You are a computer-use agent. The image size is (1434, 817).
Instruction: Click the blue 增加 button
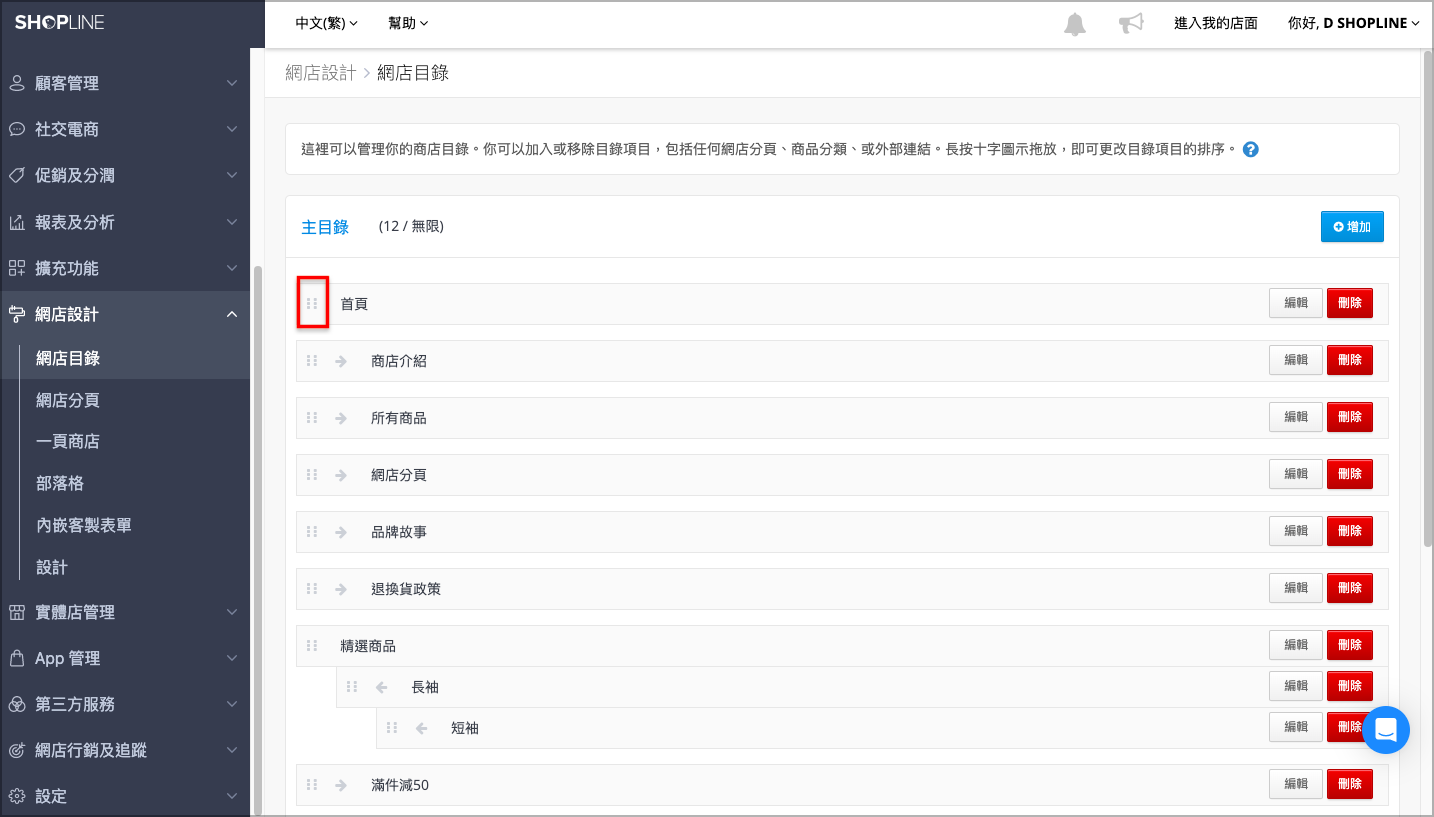(1352, 227)
